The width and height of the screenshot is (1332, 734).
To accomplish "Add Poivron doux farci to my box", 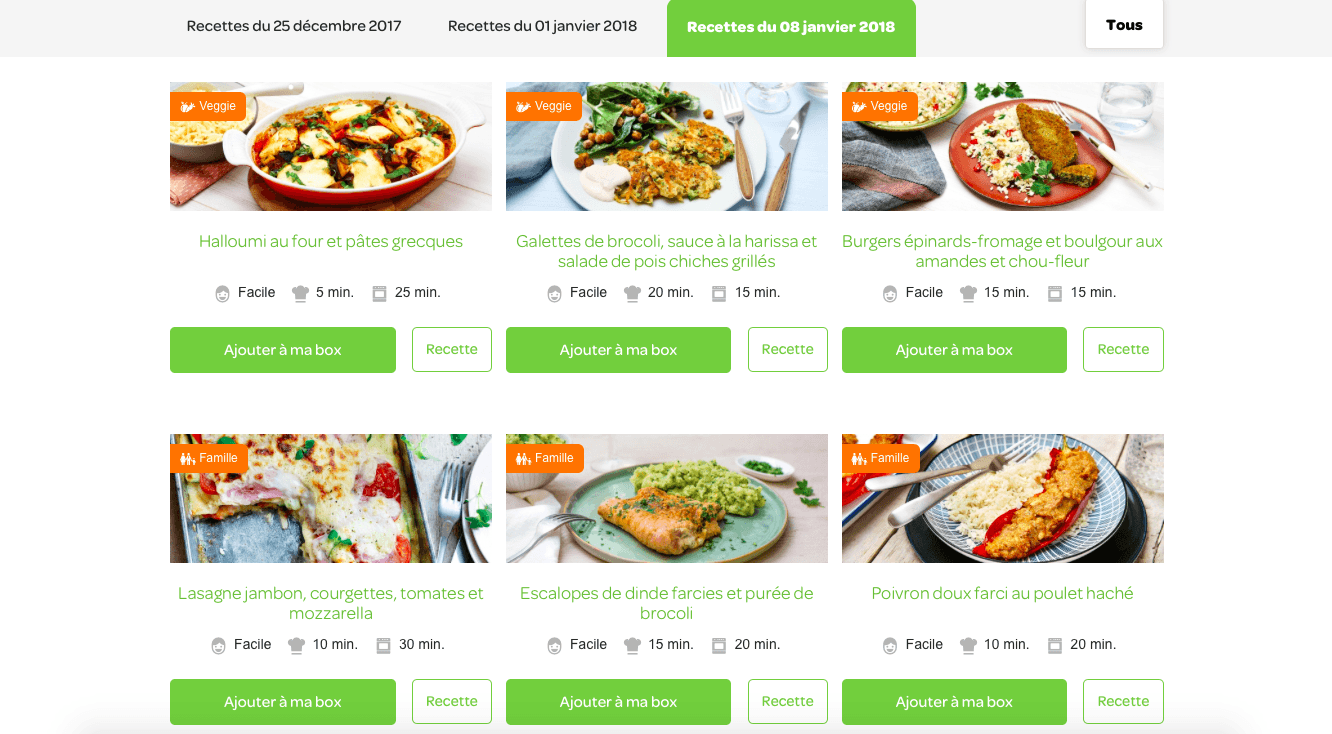I will [x=954, y=702].
